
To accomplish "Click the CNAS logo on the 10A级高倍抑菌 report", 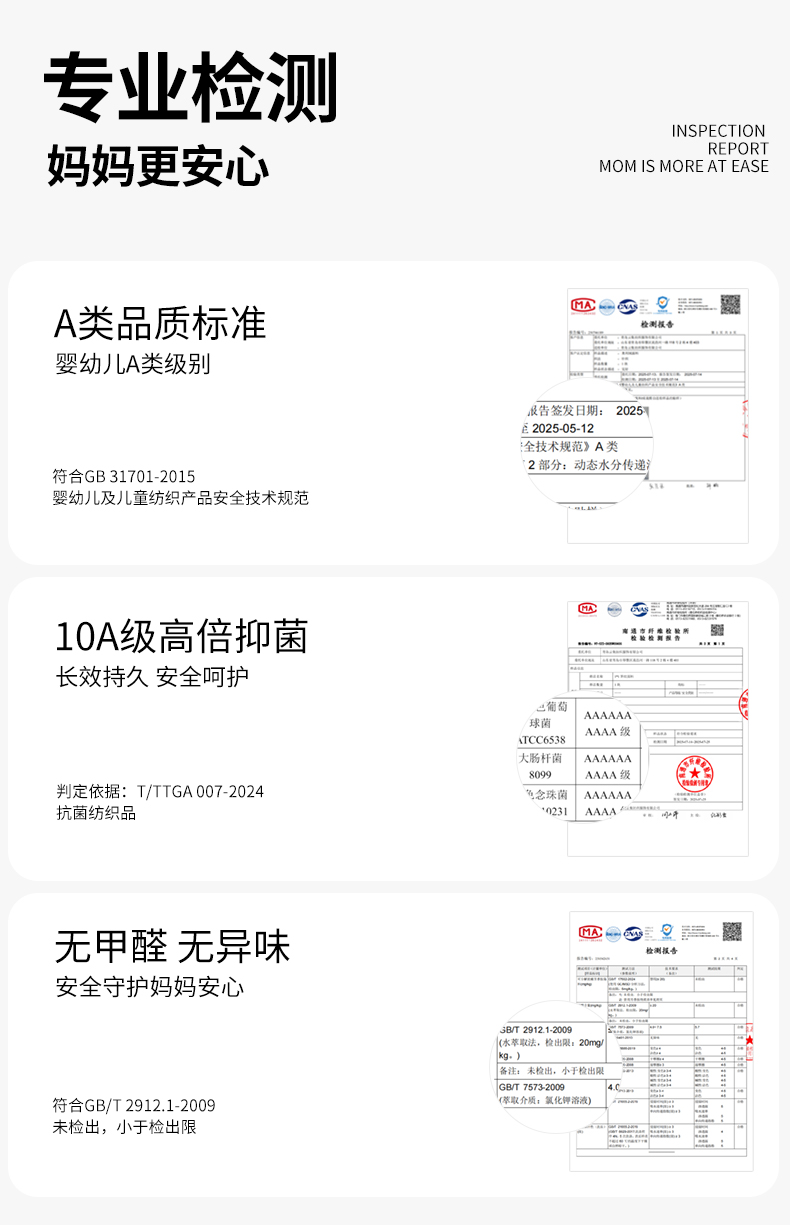I will click(x=640, y=608).
